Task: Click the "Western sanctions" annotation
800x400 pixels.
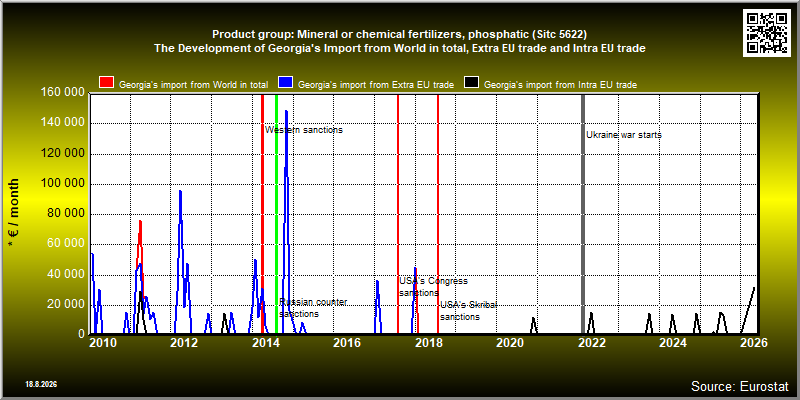Action: click(304, 130)
